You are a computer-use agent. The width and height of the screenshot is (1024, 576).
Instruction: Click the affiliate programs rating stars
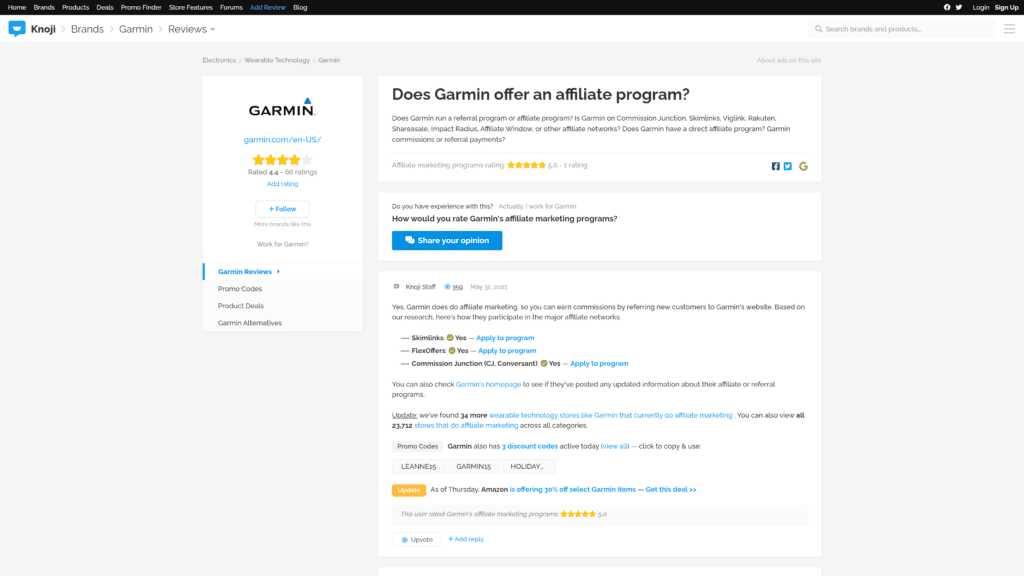526,165
